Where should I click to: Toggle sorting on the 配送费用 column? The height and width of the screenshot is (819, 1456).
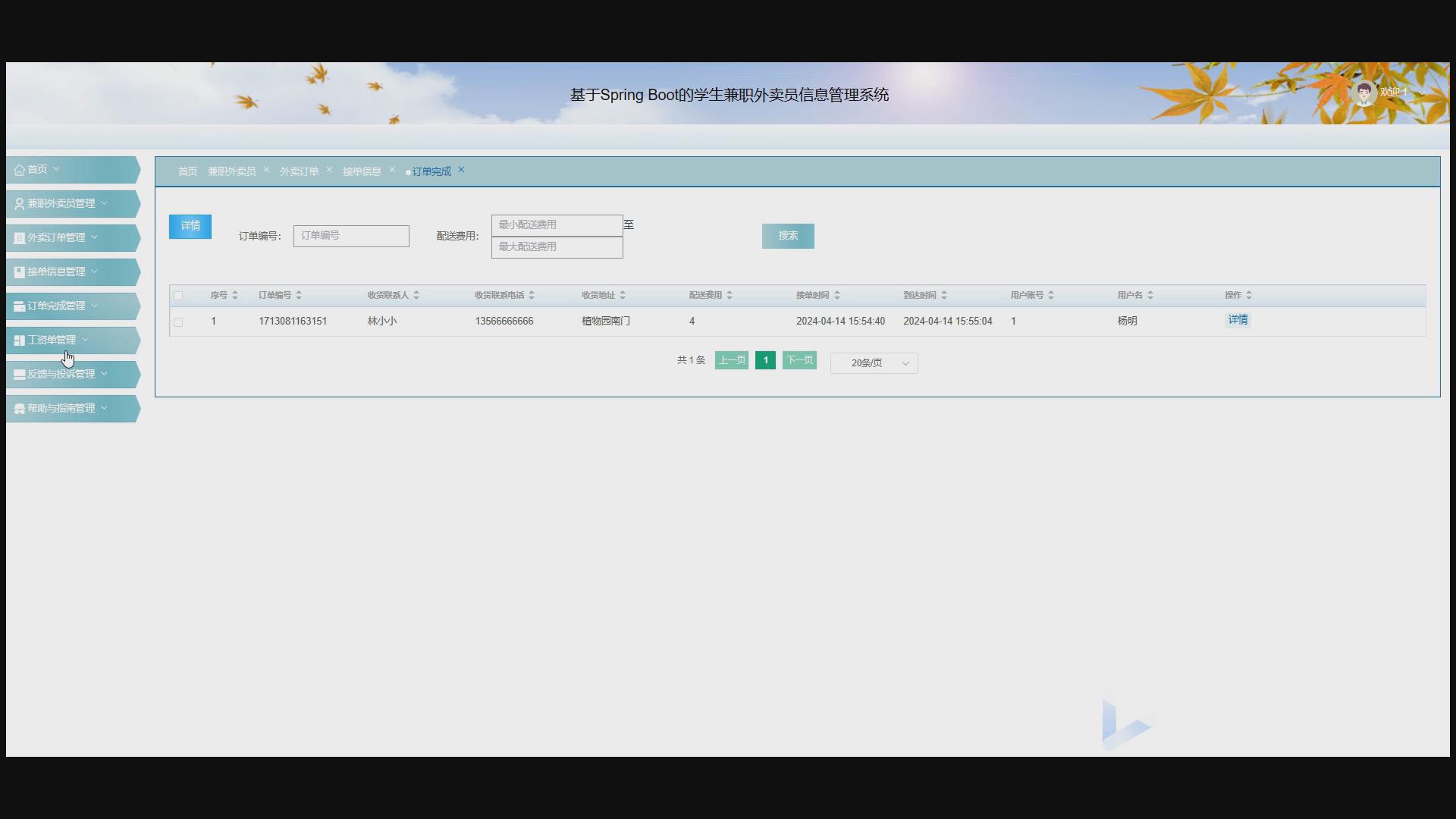click(729, 295)
